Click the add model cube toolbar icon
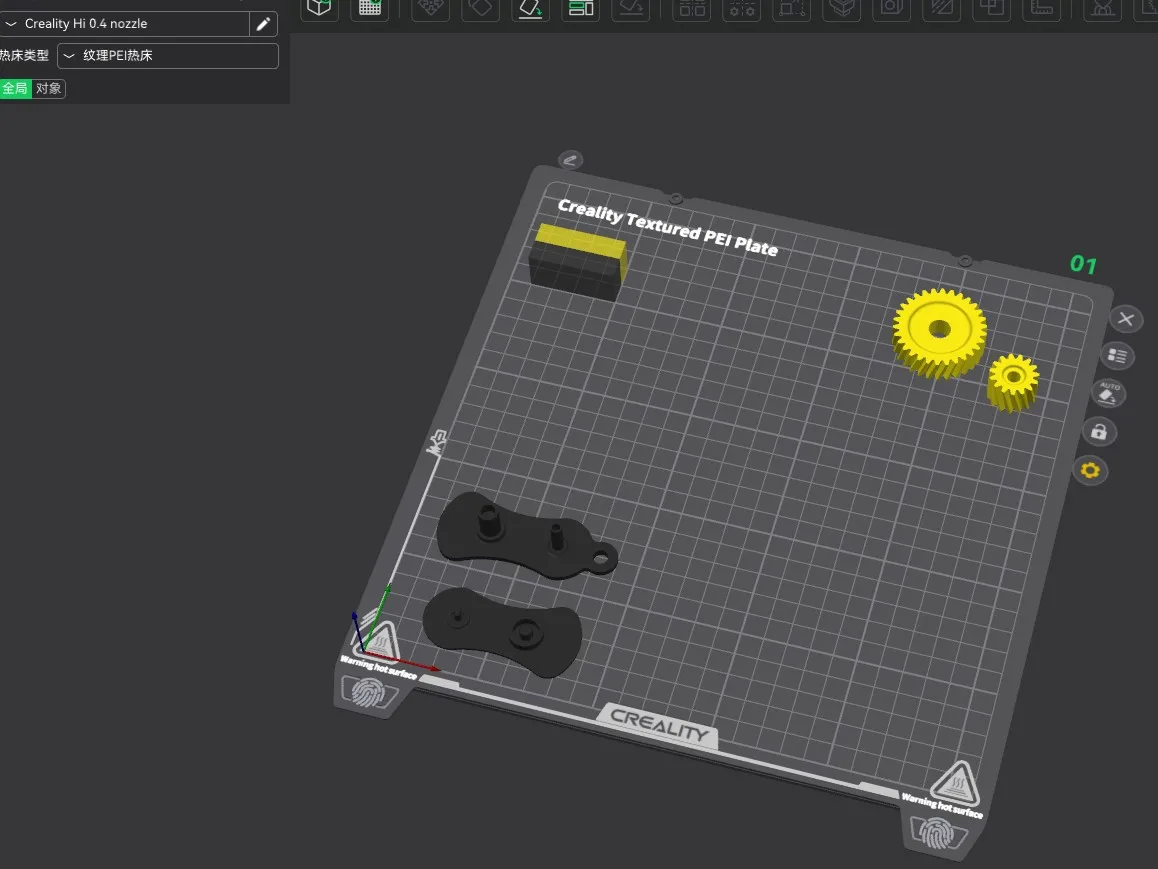 (320, 7)
